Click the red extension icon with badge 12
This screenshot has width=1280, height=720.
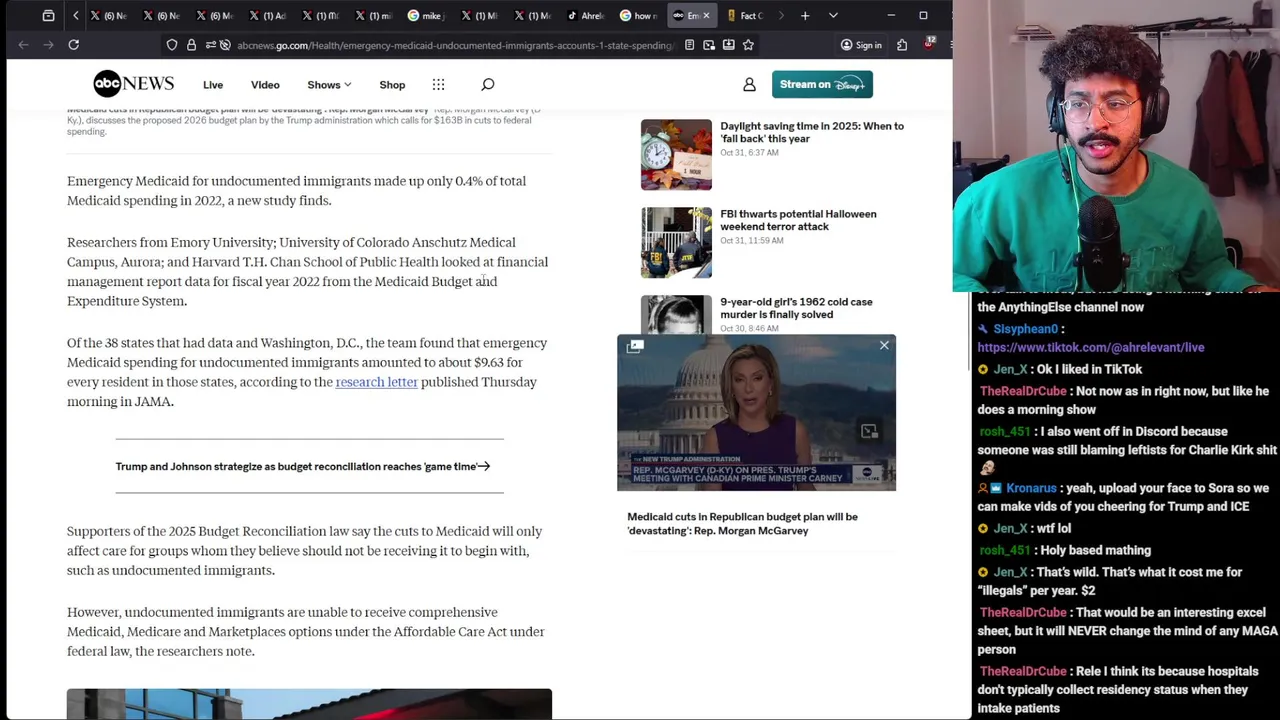click(929, 44)
